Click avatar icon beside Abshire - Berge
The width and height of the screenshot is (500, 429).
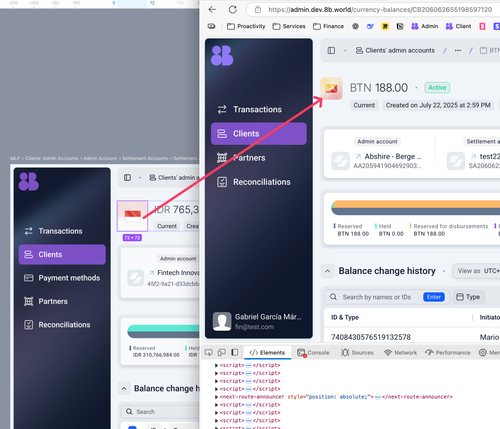pos(340,161)
